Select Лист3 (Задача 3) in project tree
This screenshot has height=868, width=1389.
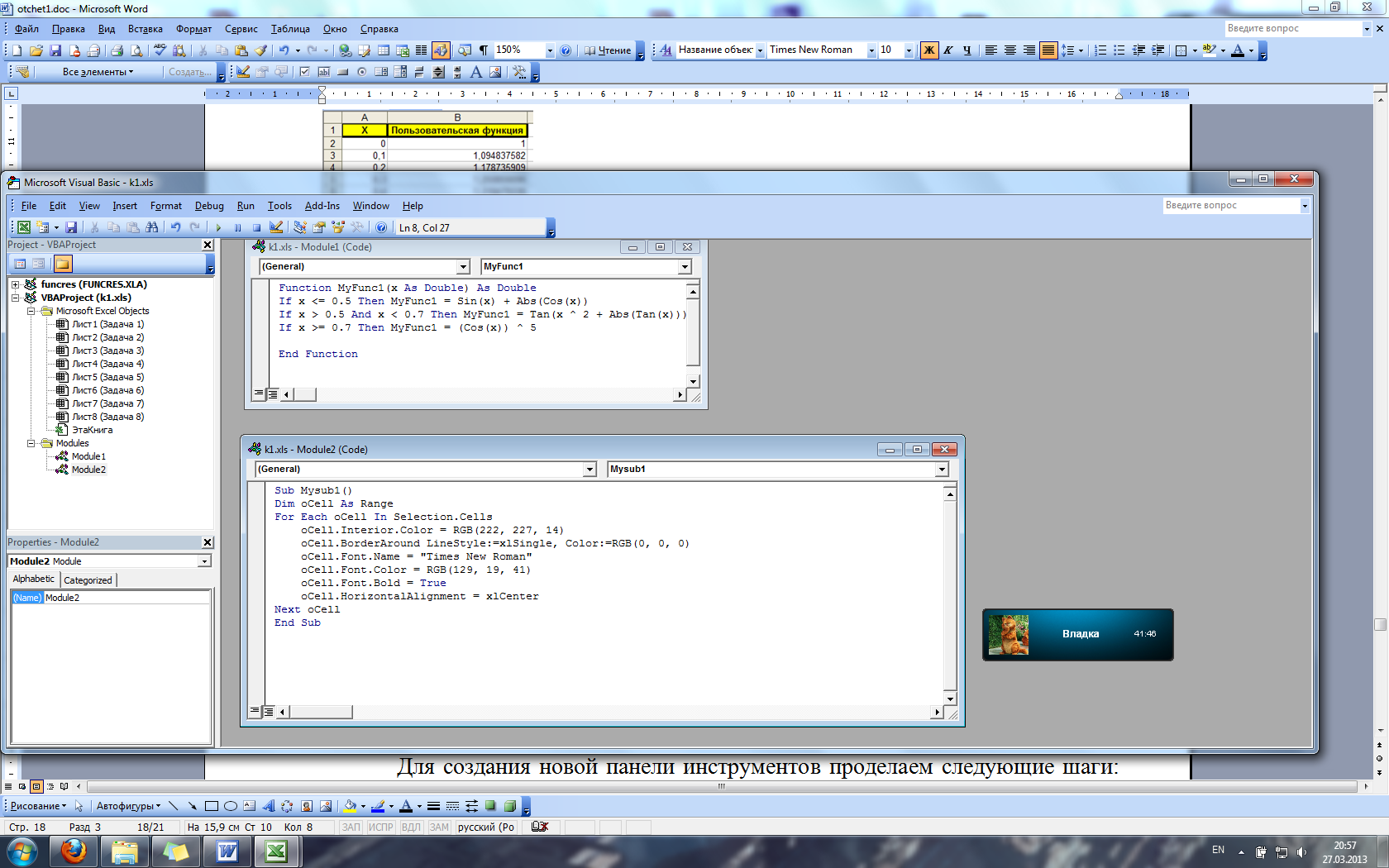tap(107, 351)
